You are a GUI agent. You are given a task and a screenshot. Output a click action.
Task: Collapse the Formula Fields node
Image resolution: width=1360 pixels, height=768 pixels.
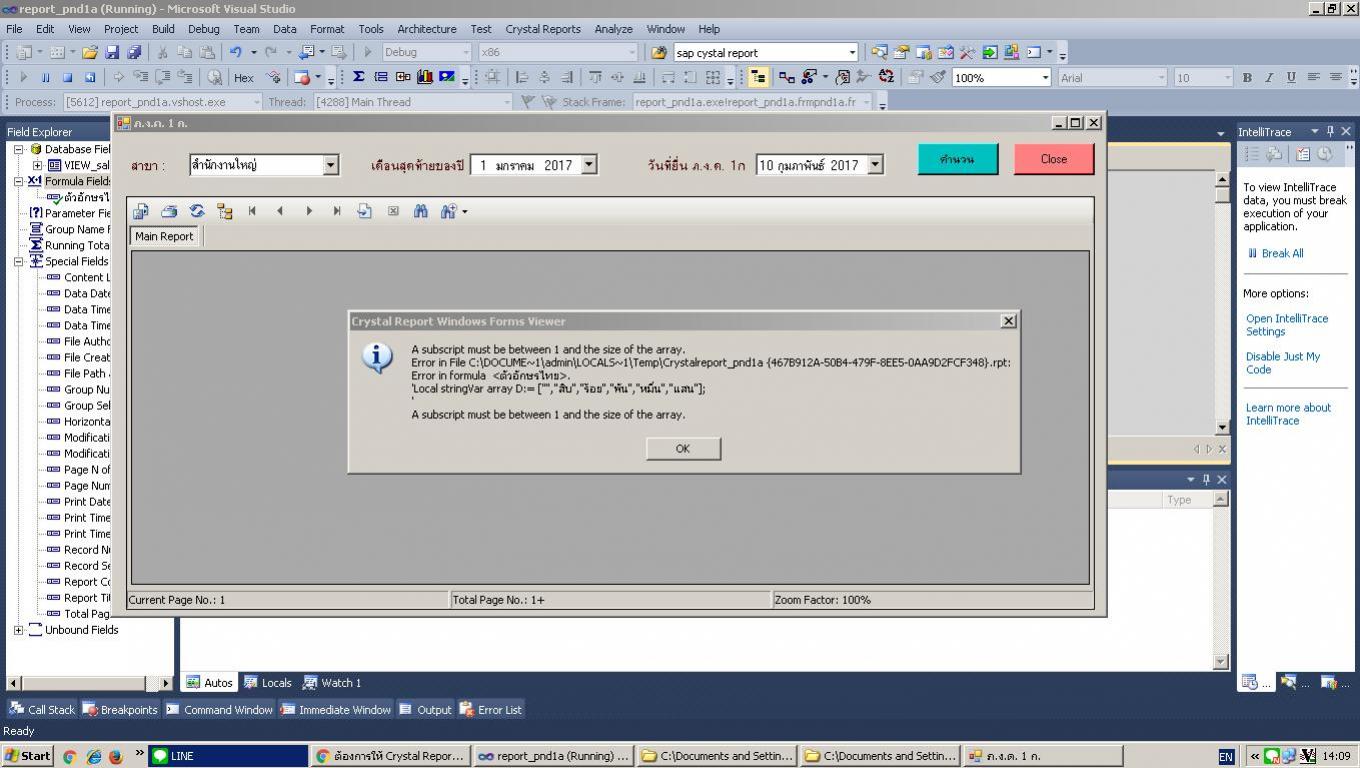click(19, 181)
